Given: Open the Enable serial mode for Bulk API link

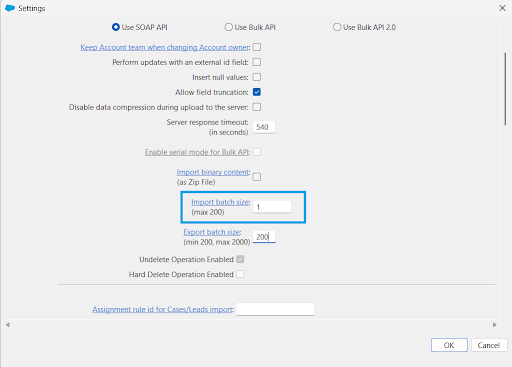Looking at the screenshot, I should (x=197, y=152).
